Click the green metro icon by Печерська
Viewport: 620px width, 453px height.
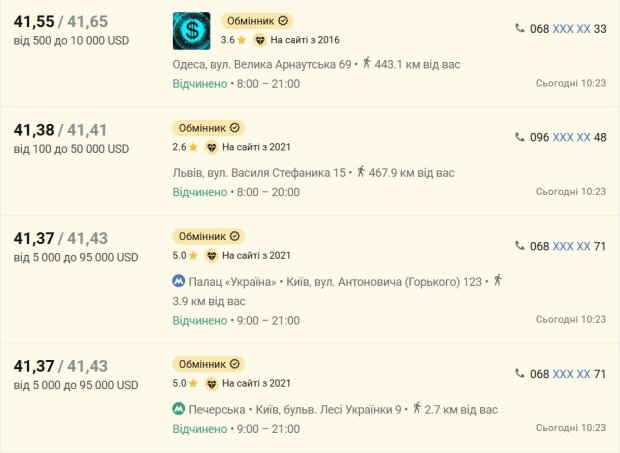coord(179,408)
